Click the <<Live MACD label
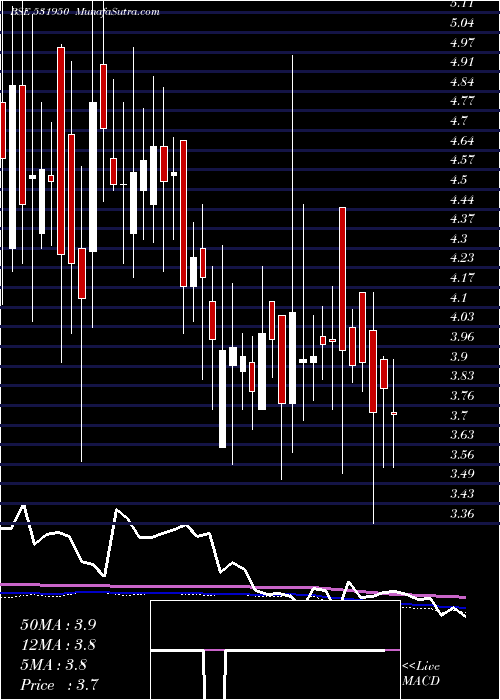Image resolution: width=500 pixels, height=700 pixels. pos(421,673)
